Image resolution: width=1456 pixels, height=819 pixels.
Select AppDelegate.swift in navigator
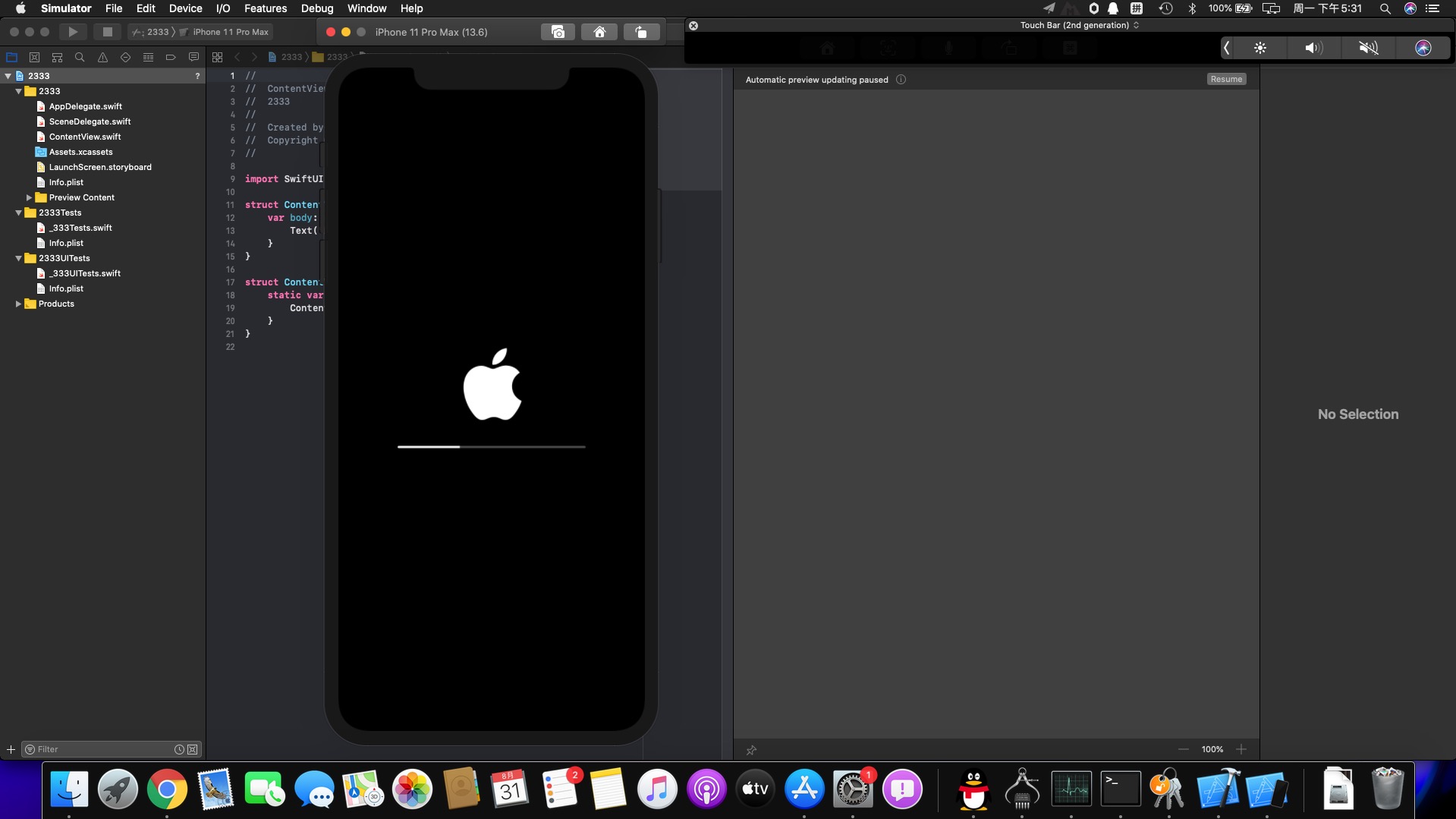click(x=85, y=106)
